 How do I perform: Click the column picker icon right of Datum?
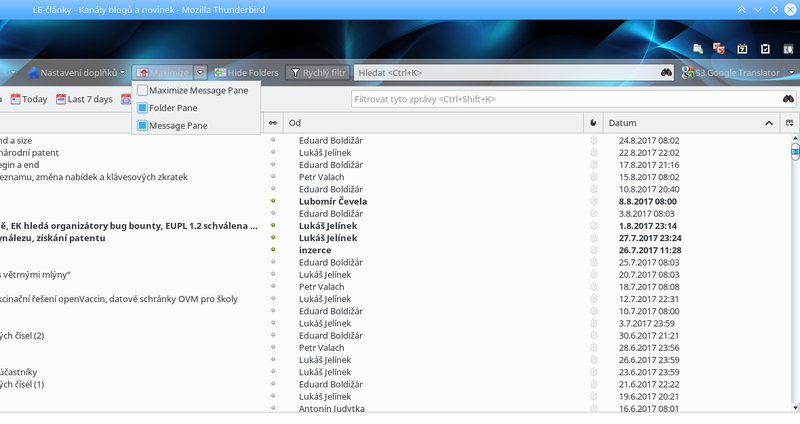pos(791,122)
